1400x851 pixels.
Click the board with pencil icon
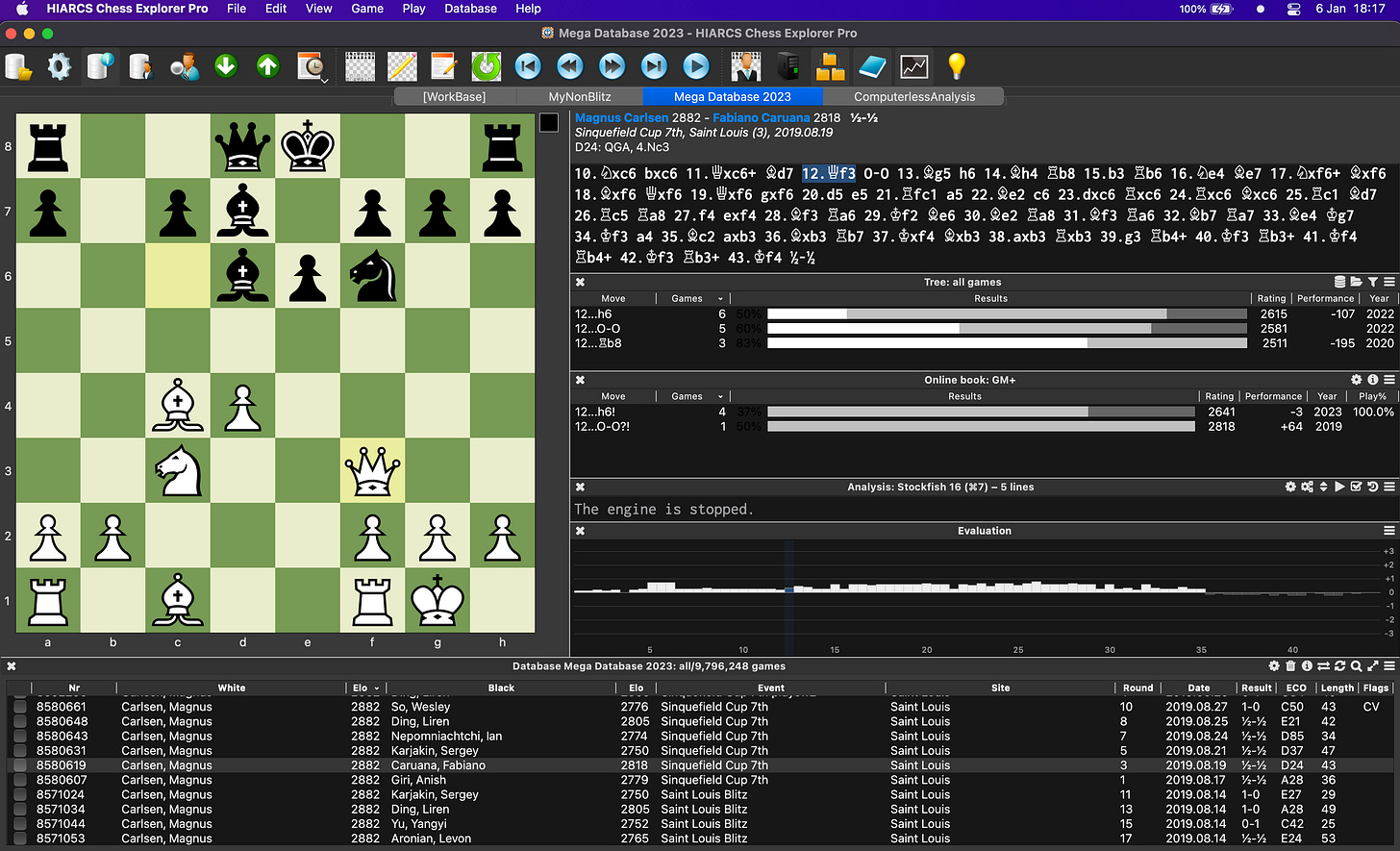[402, 66]
